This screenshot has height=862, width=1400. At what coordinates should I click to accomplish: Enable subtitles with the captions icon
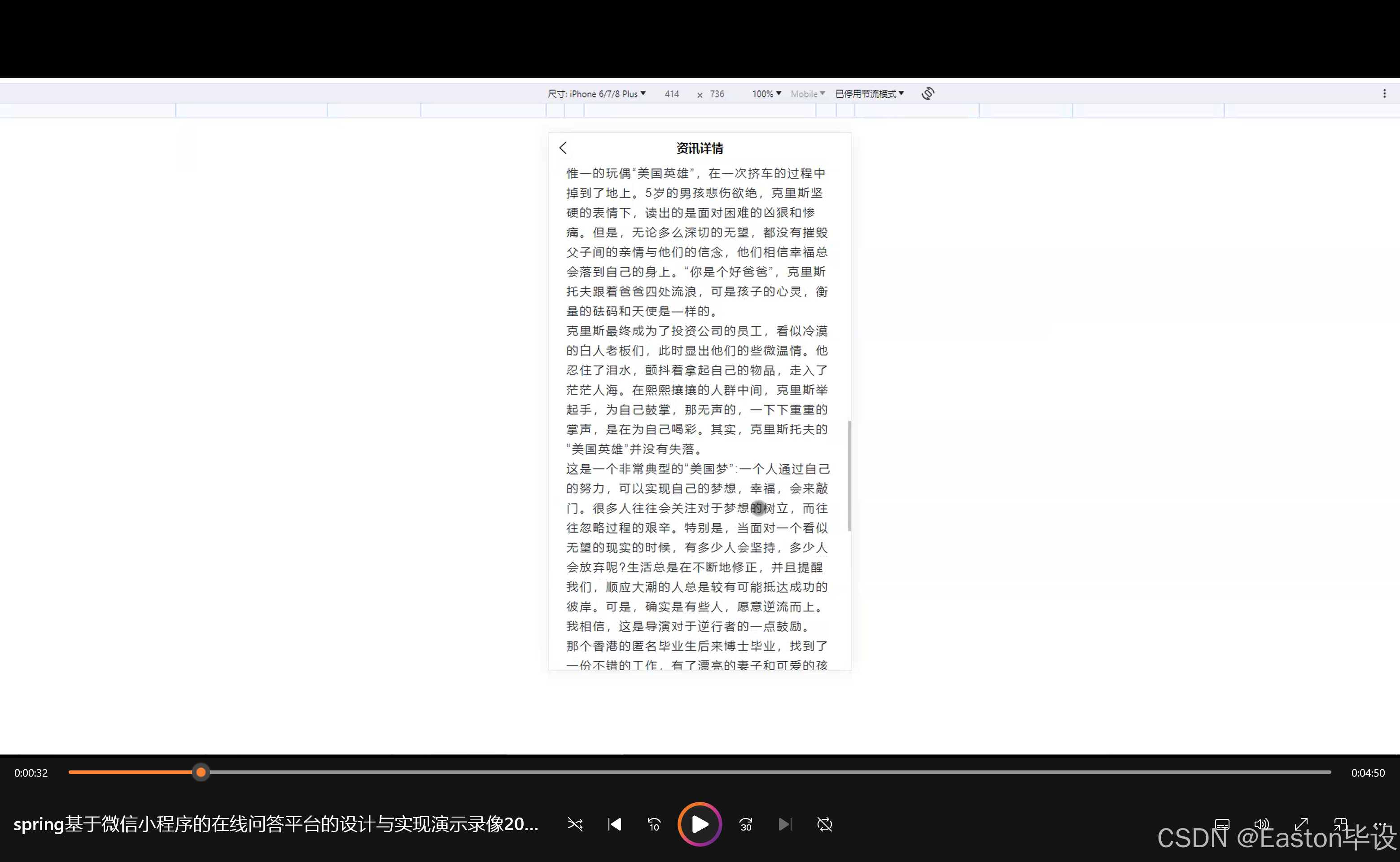pos(1222,824)
